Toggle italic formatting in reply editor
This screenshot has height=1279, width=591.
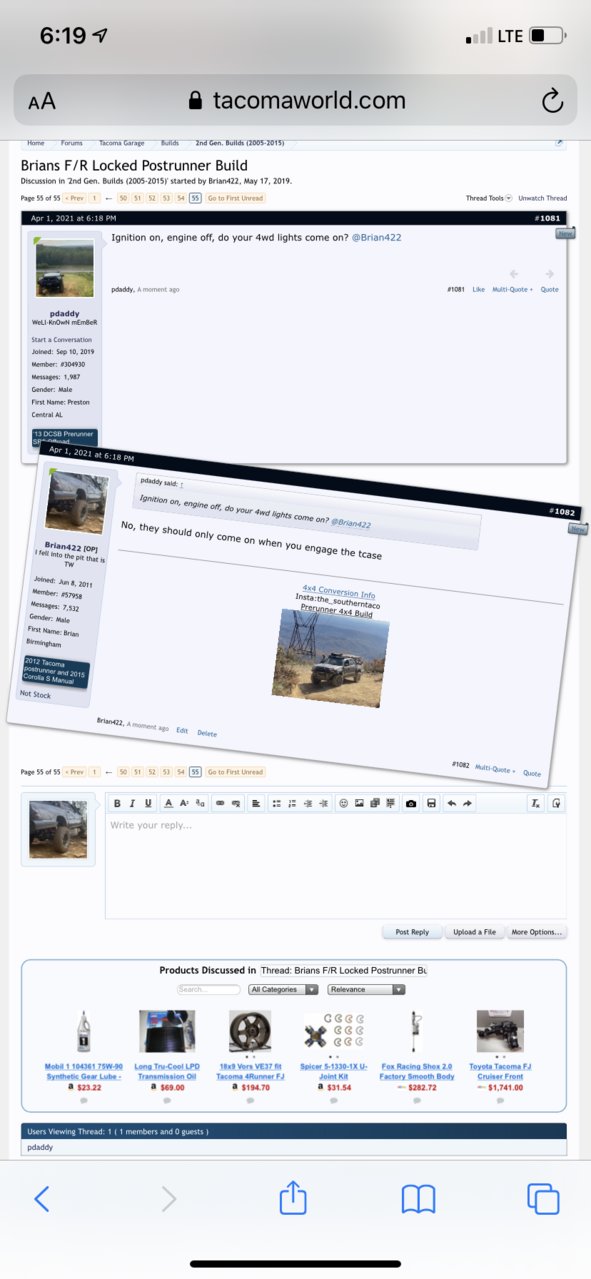click(x=133, y=803)
